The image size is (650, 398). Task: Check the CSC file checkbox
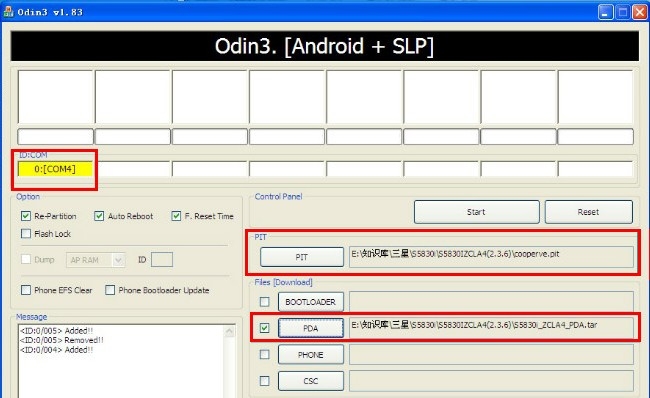point(264,381)
